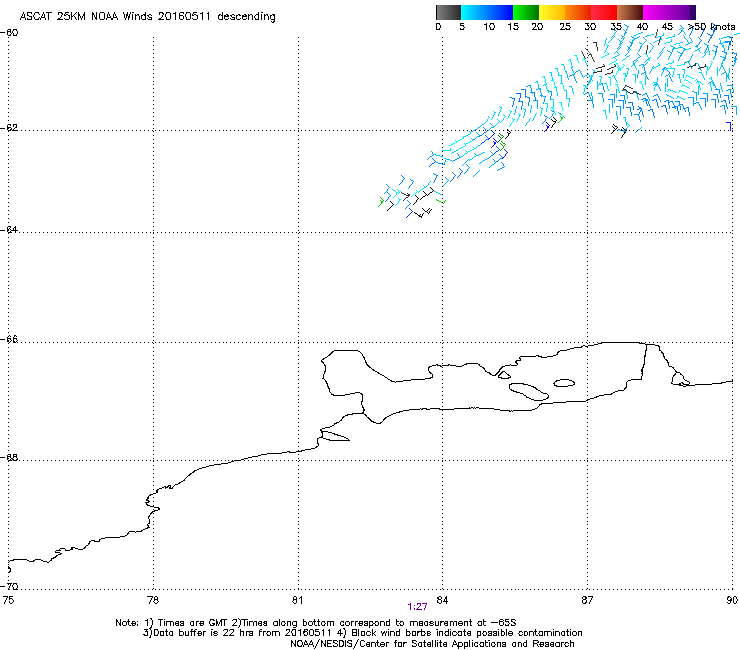Click the 'Data buffer is 22 hrs' note line
740x650 pixels.
(362, 633)
